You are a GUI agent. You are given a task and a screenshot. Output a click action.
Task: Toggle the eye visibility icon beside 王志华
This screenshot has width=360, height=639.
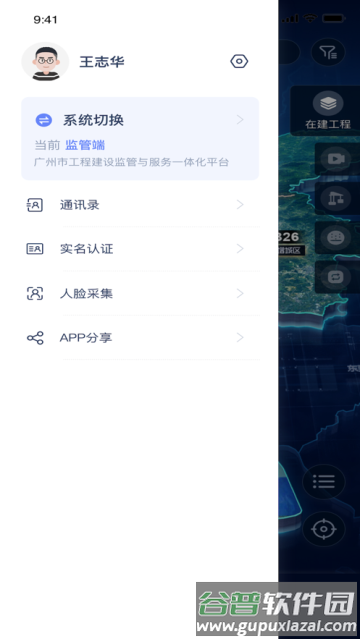[x=239, y=62]
